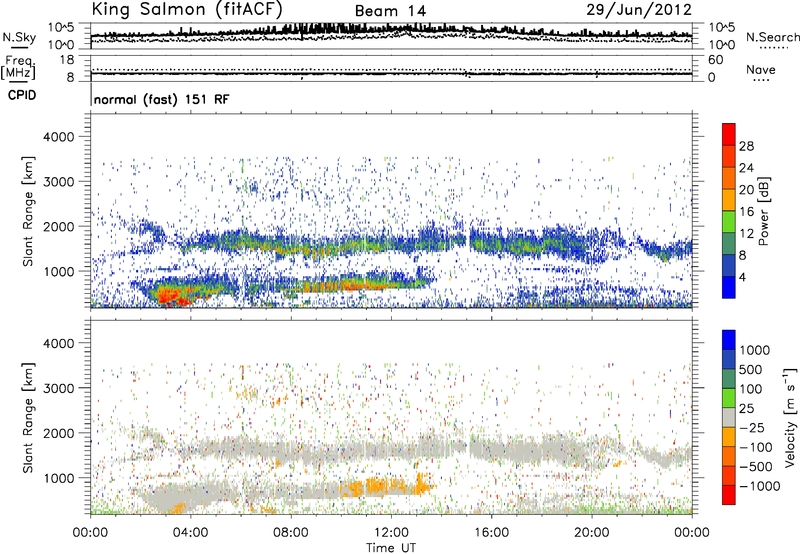Click the "2000" tick in the power panel

tap(58, 226)
